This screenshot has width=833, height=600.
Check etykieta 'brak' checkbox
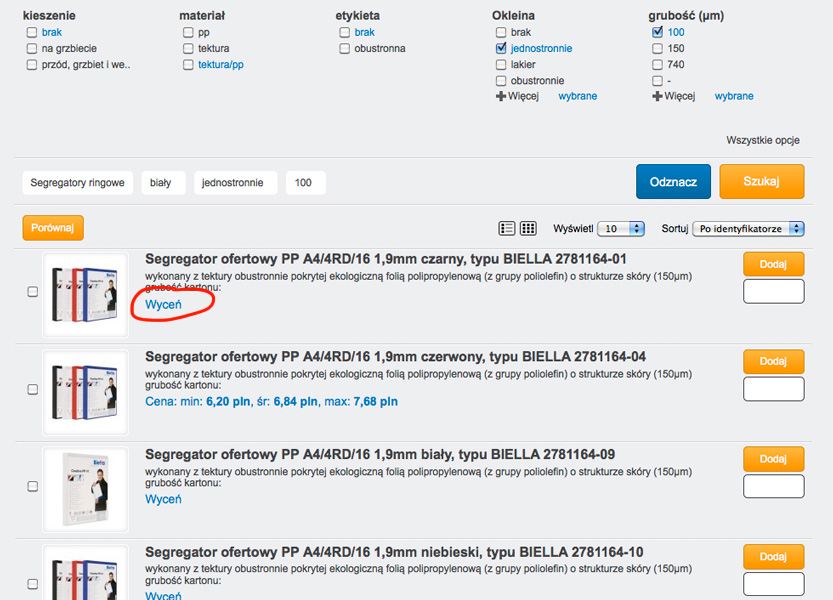[344, 32]
